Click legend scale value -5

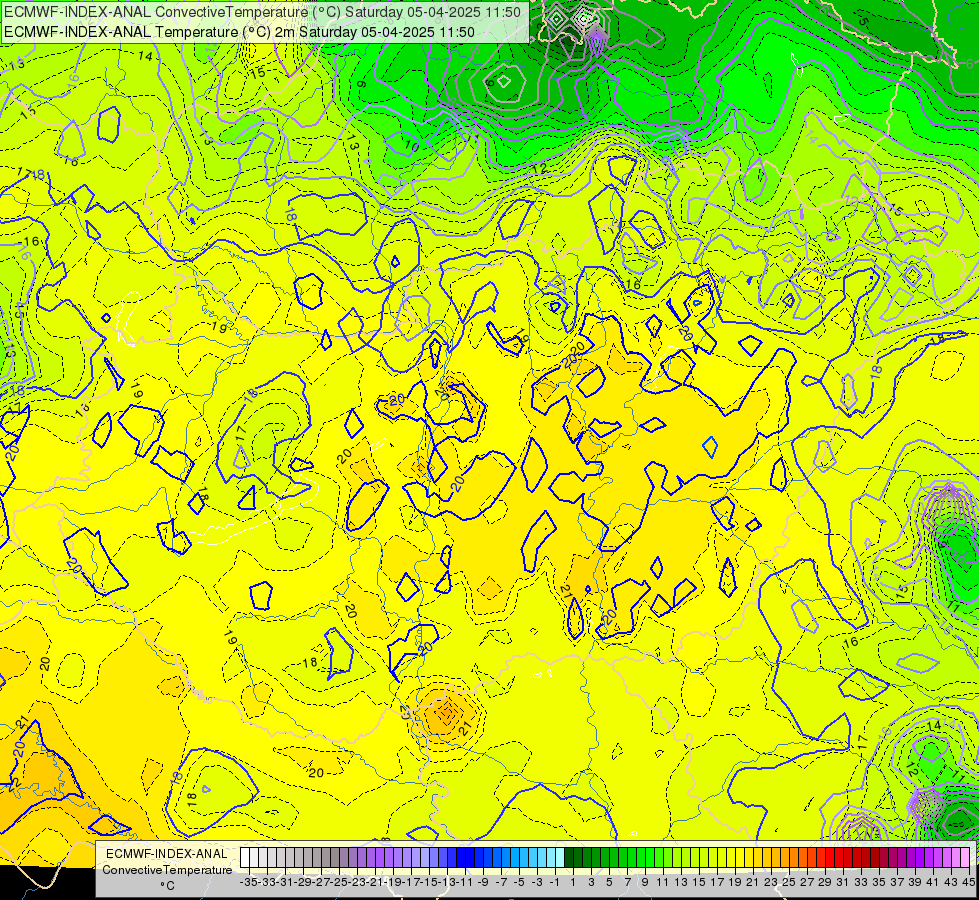point(519,882)
